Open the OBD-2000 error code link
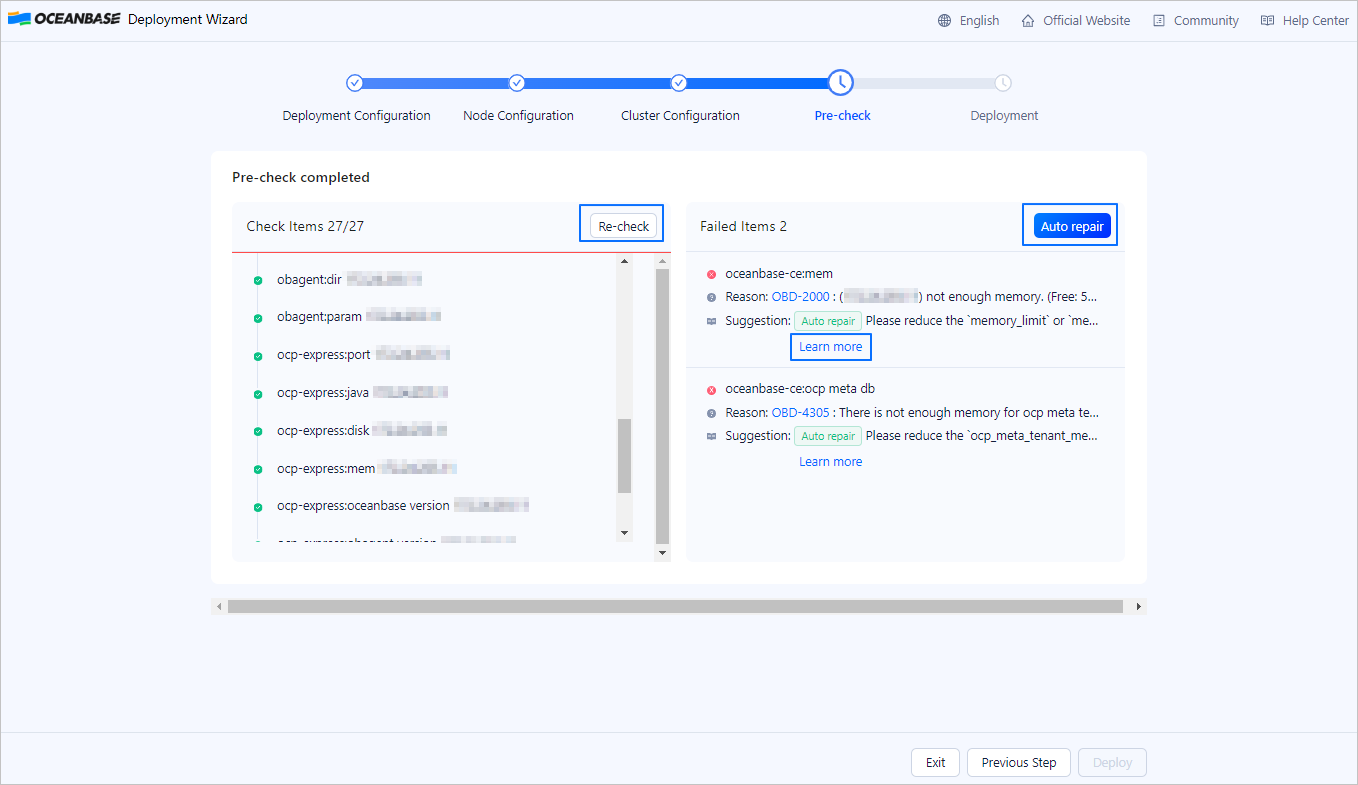 click(x=800, y=297)
